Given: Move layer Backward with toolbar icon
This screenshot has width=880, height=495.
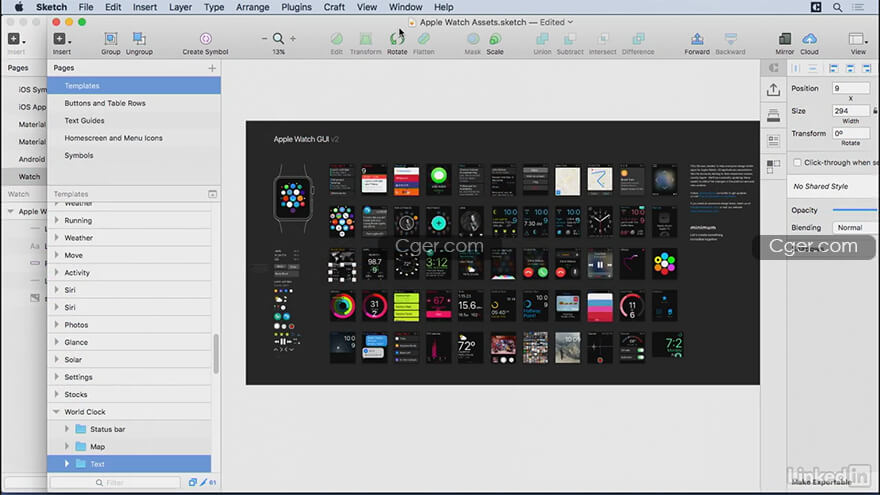Looking at the screenshot, I should point(730,43).
